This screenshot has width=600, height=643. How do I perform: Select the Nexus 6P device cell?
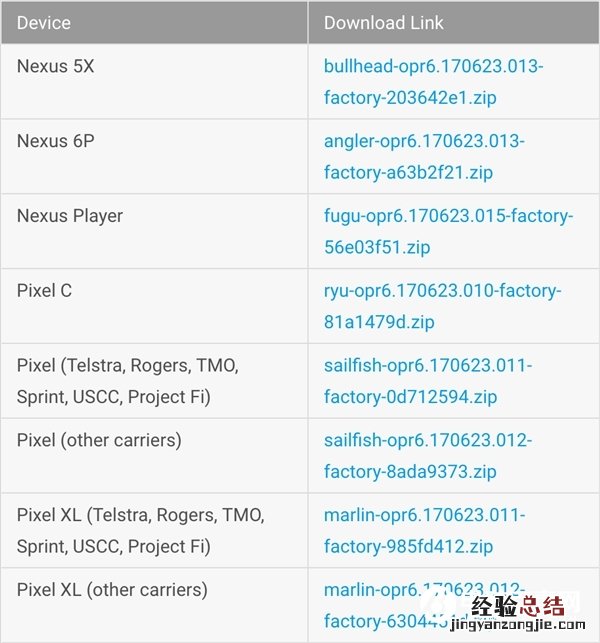click(x=56, y=141)
